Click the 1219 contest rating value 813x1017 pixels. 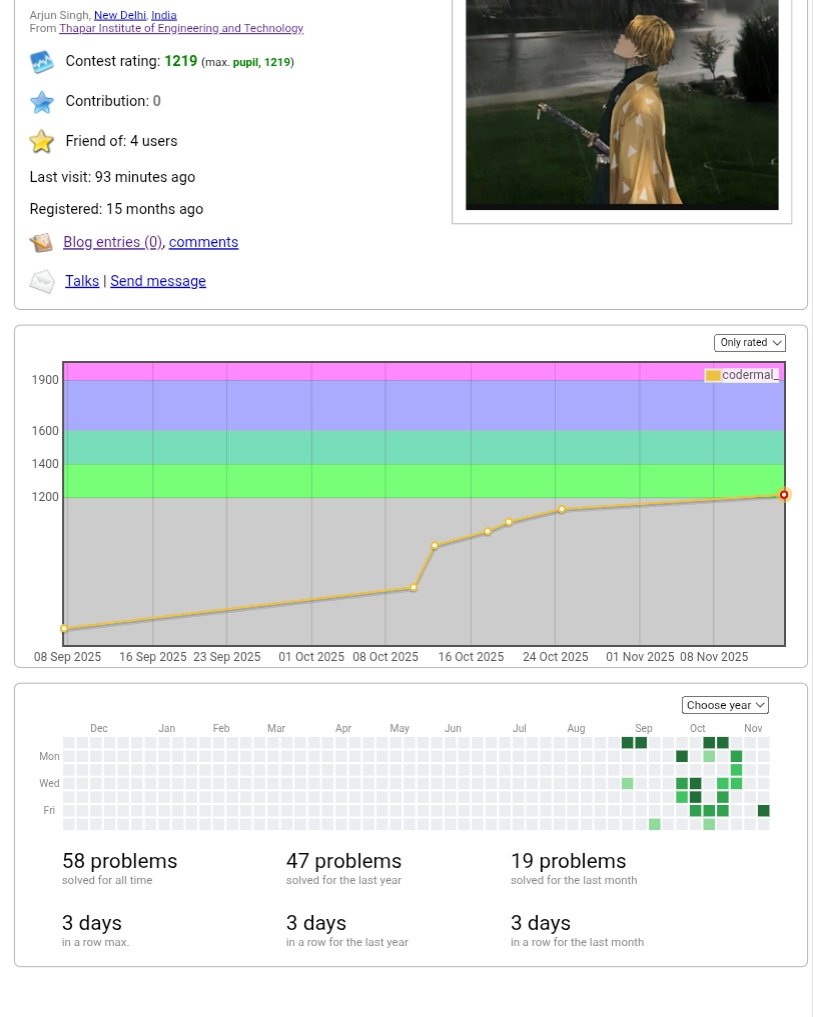pyautogui.click(x=180, y=61)
